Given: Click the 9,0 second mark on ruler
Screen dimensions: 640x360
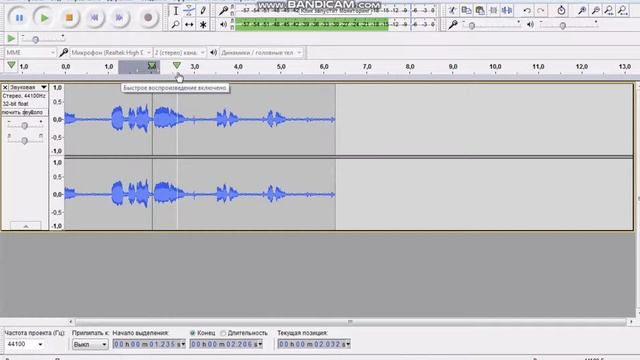Looking at the screenshot, I should tap(453, 67).
